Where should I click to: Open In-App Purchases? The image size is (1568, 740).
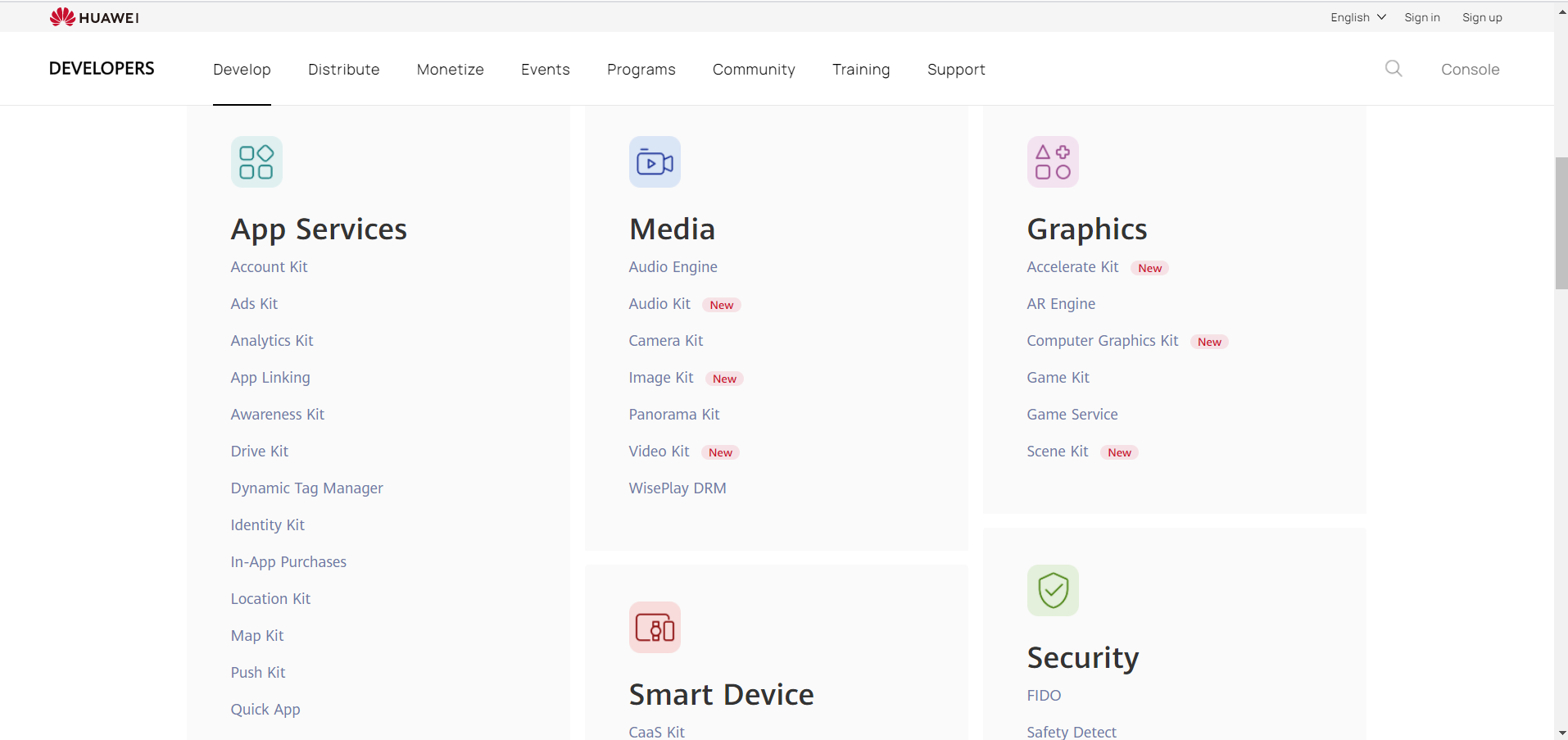pyautogui.click(x=288, y=562)
